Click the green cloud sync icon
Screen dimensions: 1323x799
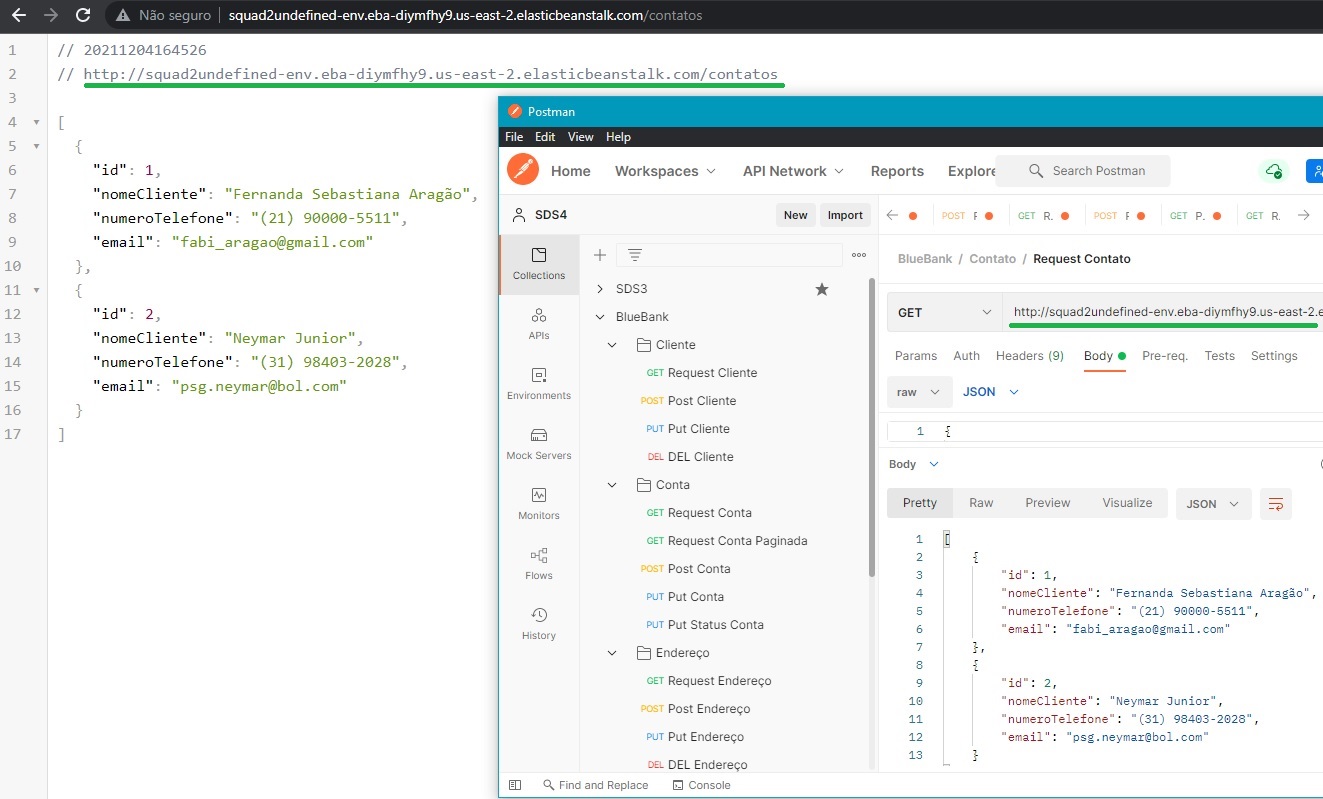(1273, 171)
